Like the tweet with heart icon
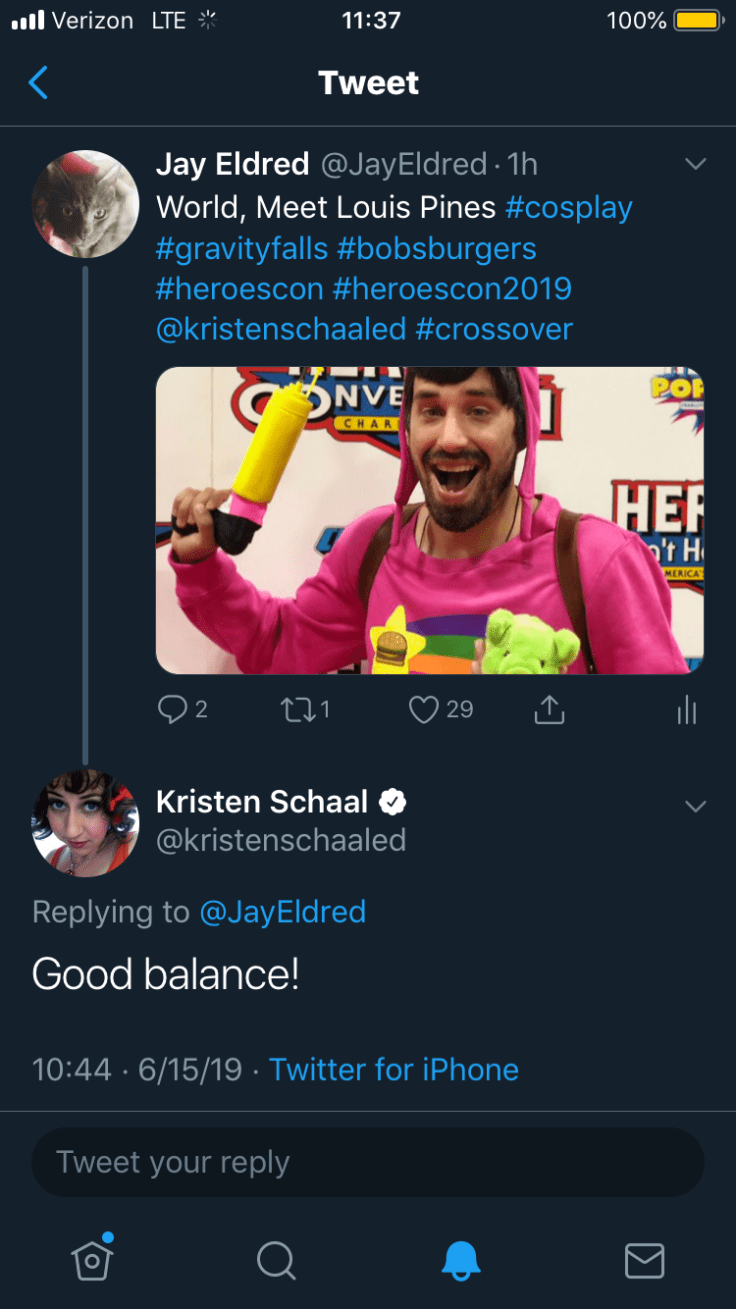Screen dimensions: 736x1309 pyautogui.click(x=425, y=709)
